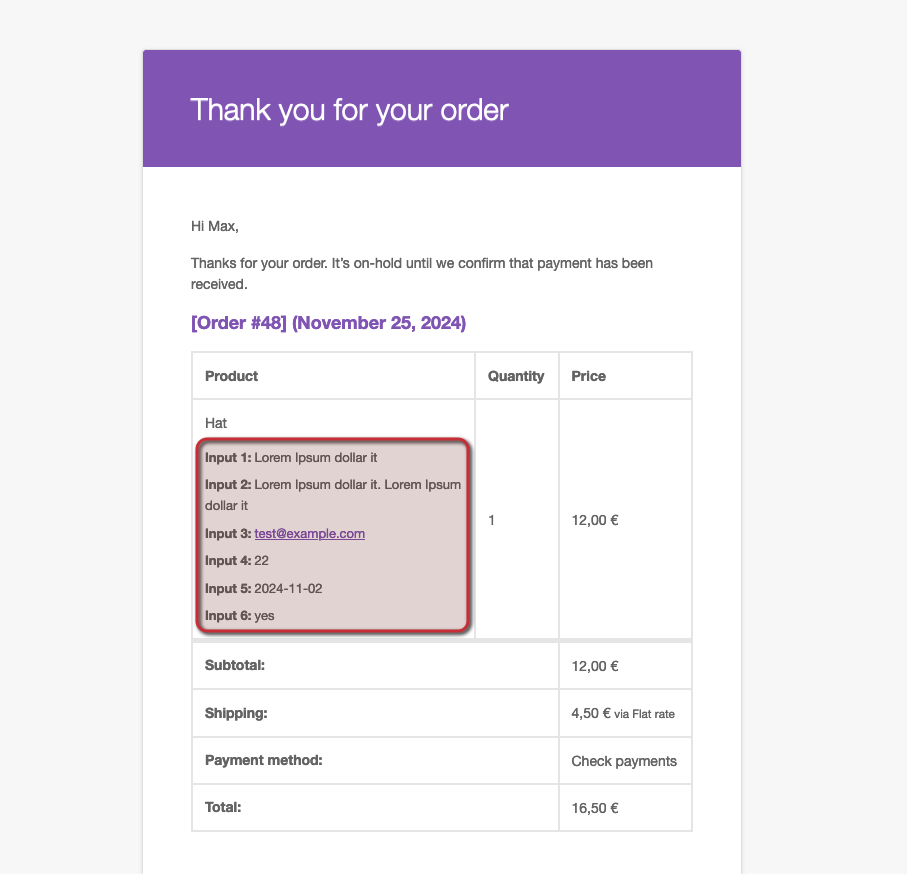Click the Input 6 value yes

(264, 616)
